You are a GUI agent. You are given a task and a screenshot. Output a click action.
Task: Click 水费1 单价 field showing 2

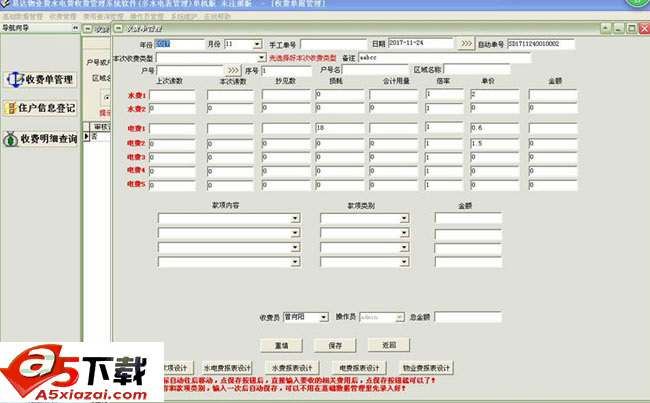[495, 95]
